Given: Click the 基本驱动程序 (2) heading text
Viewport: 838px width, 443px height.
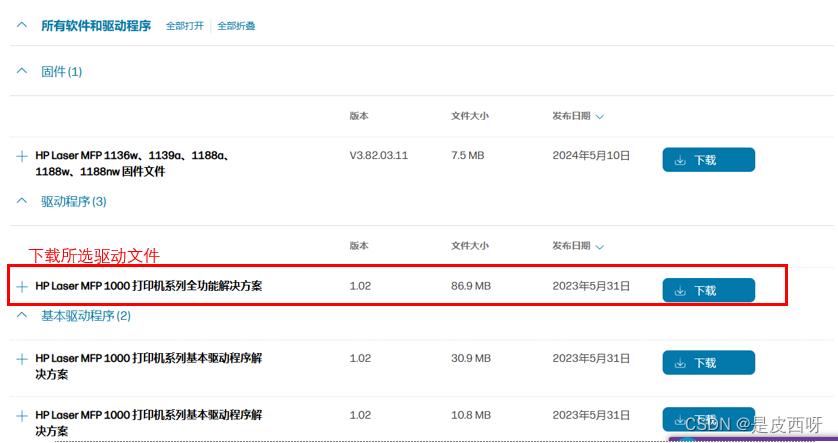Looking at the screenshot, I should click(x=86, y=316).
